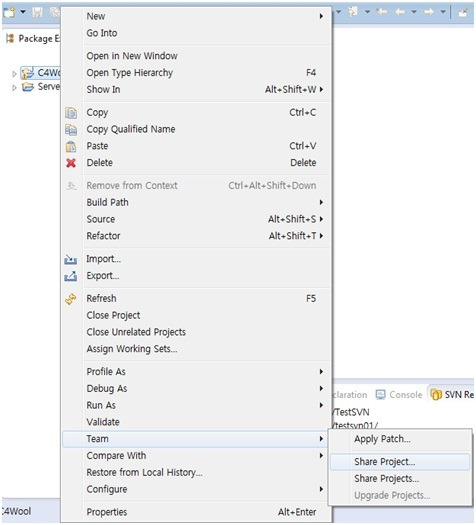This screenshot has height=525, width=476.
Task: Switch to the Console tab
Action: pyautogui.click(x=399, y=395)
